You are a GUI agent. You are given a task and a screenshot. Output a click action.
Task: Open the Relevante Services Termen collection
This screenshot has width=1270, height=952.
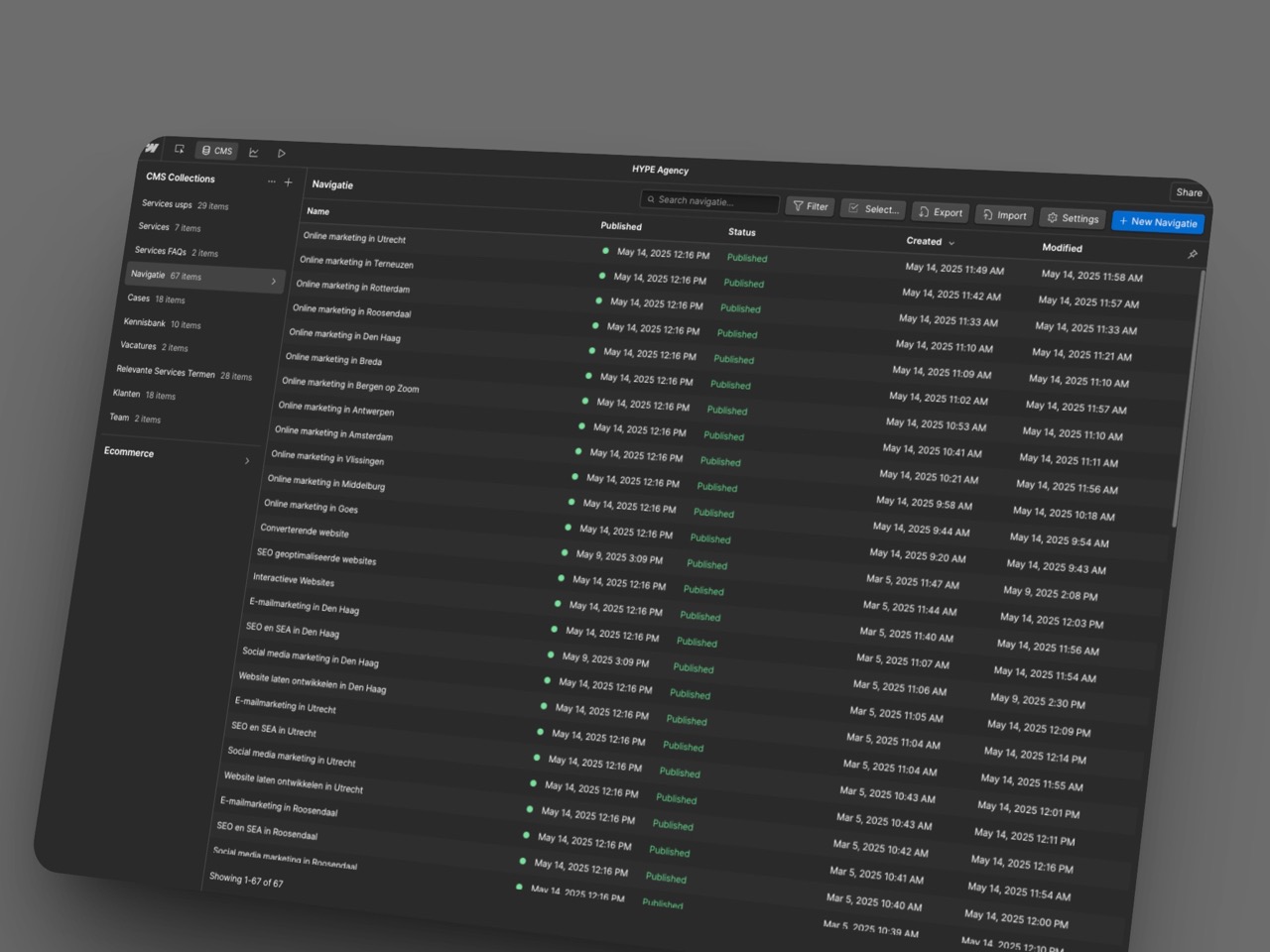point(184,374)
